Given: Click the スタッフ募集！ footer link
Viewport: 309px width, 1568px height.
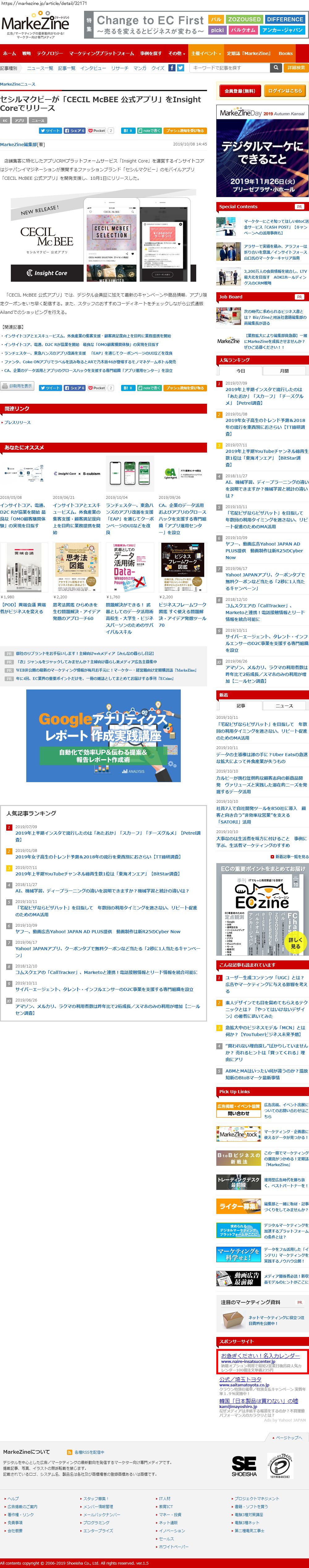Looking at the screenshot, I should [x=96, y=1498].
